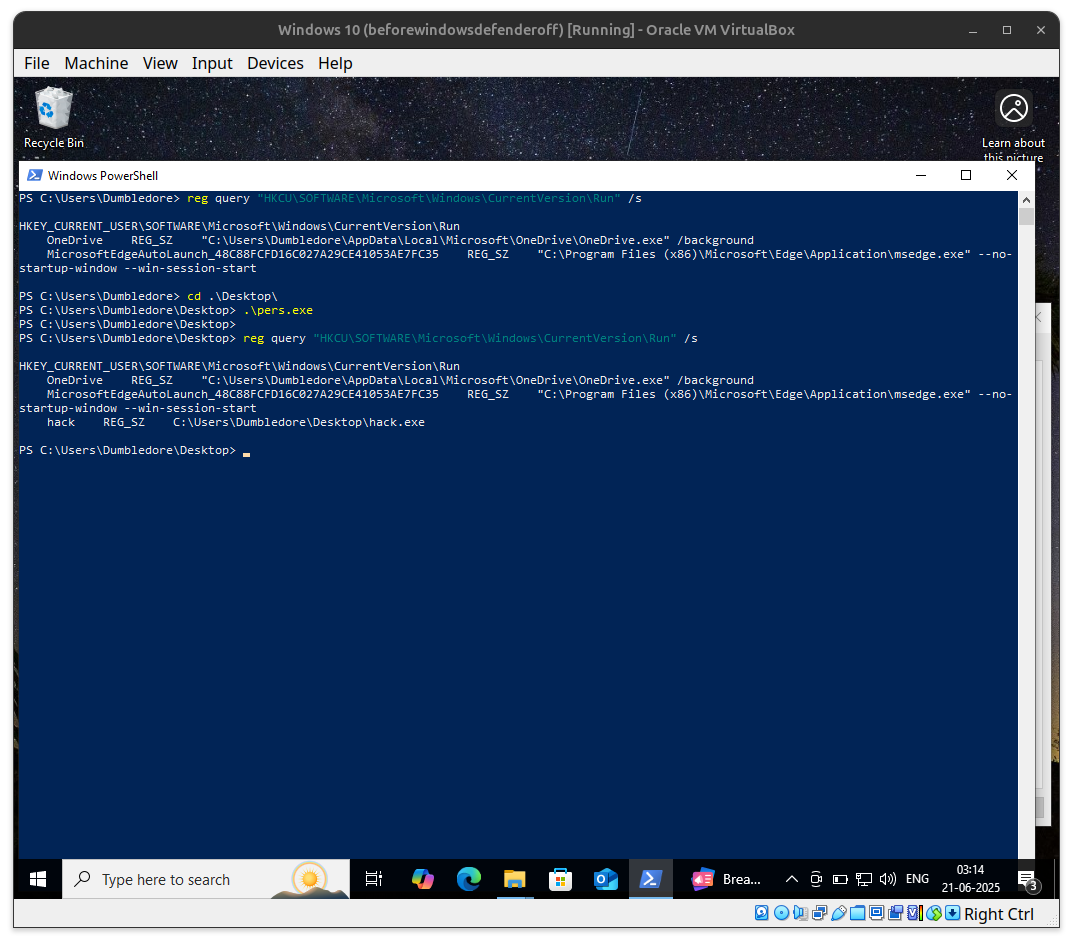This screenshot has height=944, width=1073.
Task: Click the PowerShell icon in the window title bar
Action: [x=35, y=175]
